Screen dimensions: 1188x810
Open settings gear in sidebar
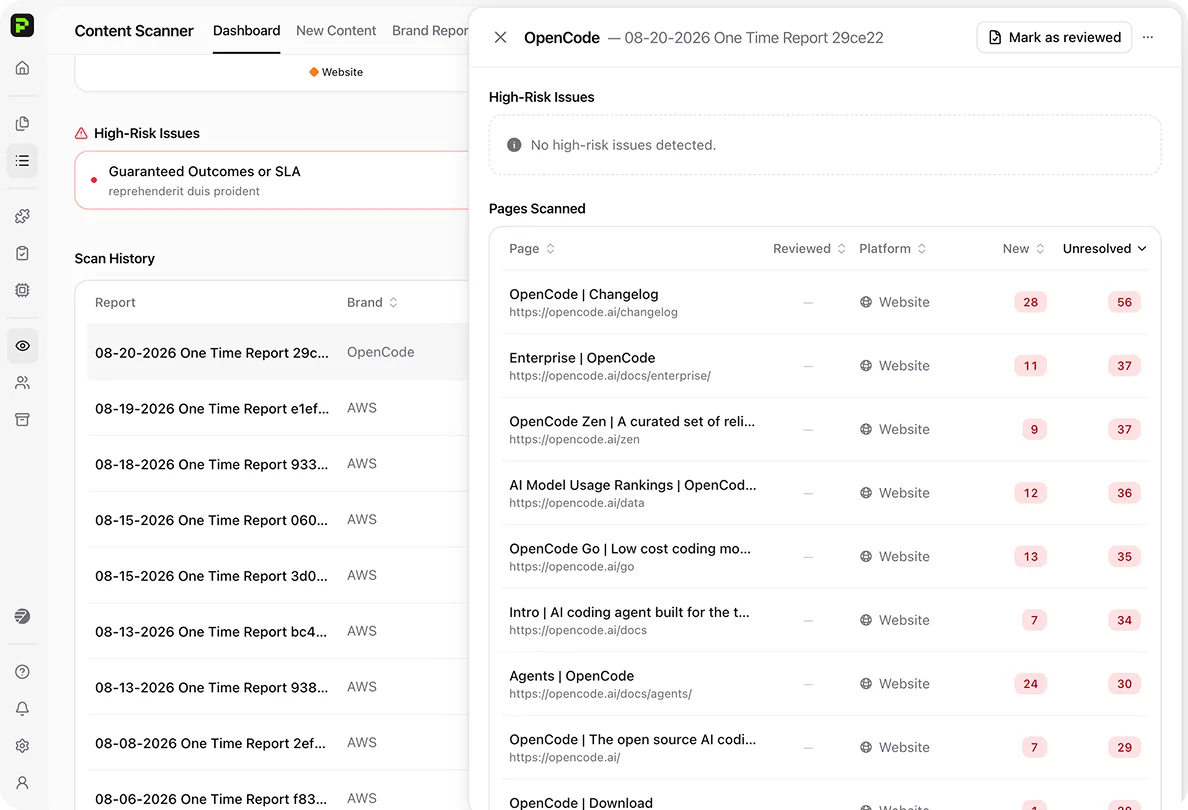point(22,746)
